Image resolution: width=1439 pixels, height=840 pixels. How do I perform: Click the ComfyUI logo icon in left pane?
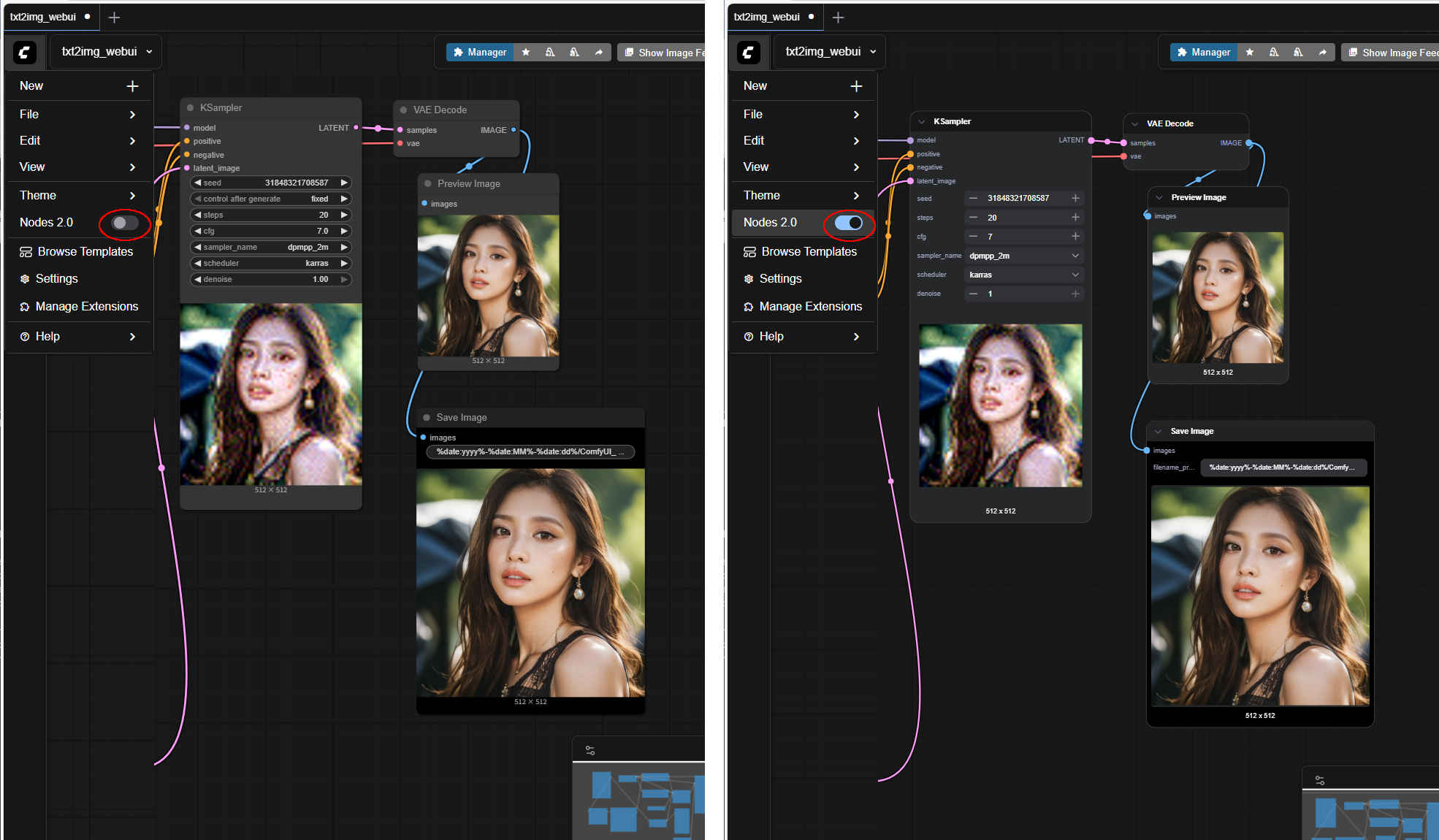(x=25, y=52)
